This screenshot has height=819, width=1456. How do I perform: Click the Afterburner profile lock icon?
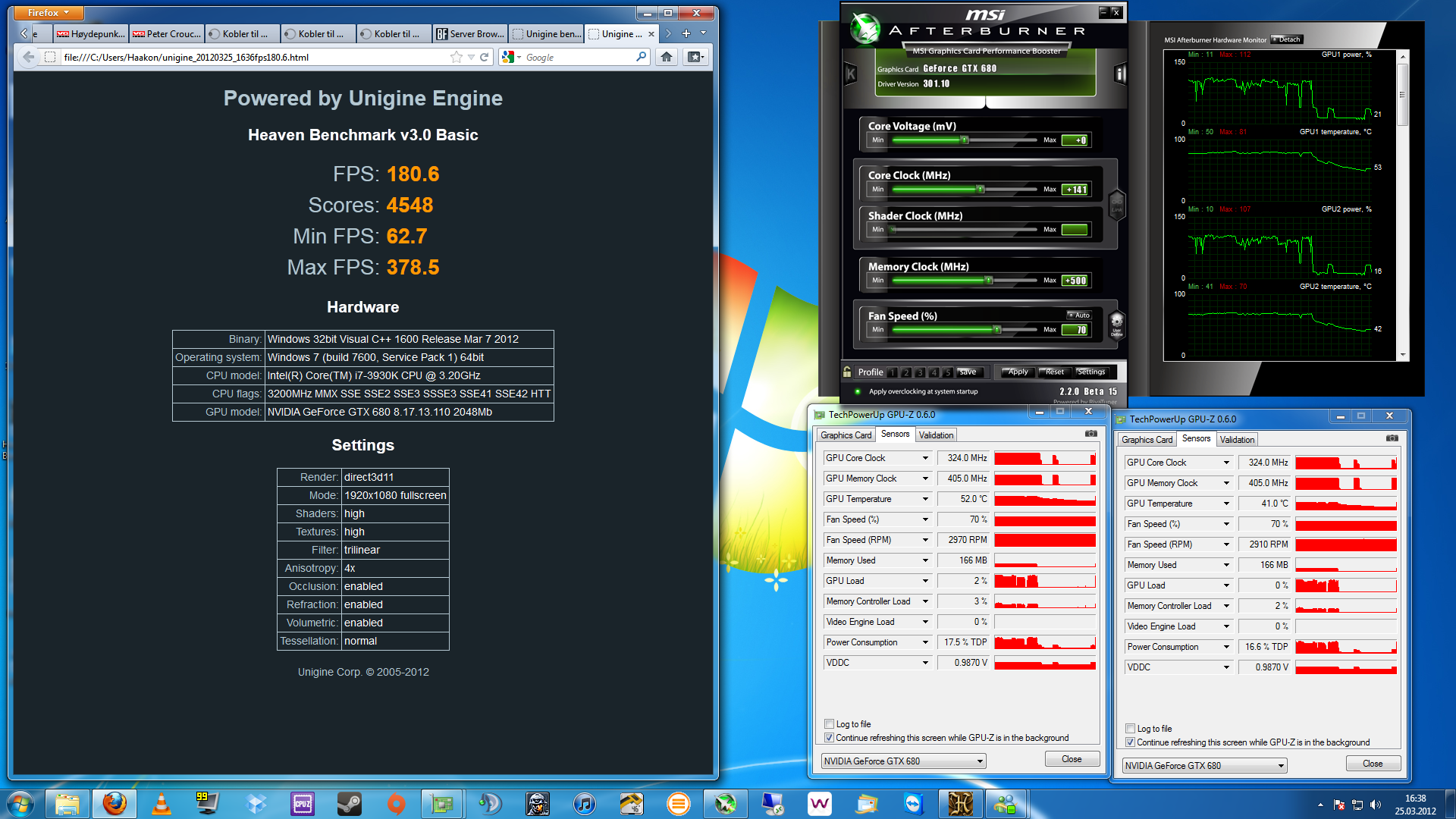pos(847,372)
